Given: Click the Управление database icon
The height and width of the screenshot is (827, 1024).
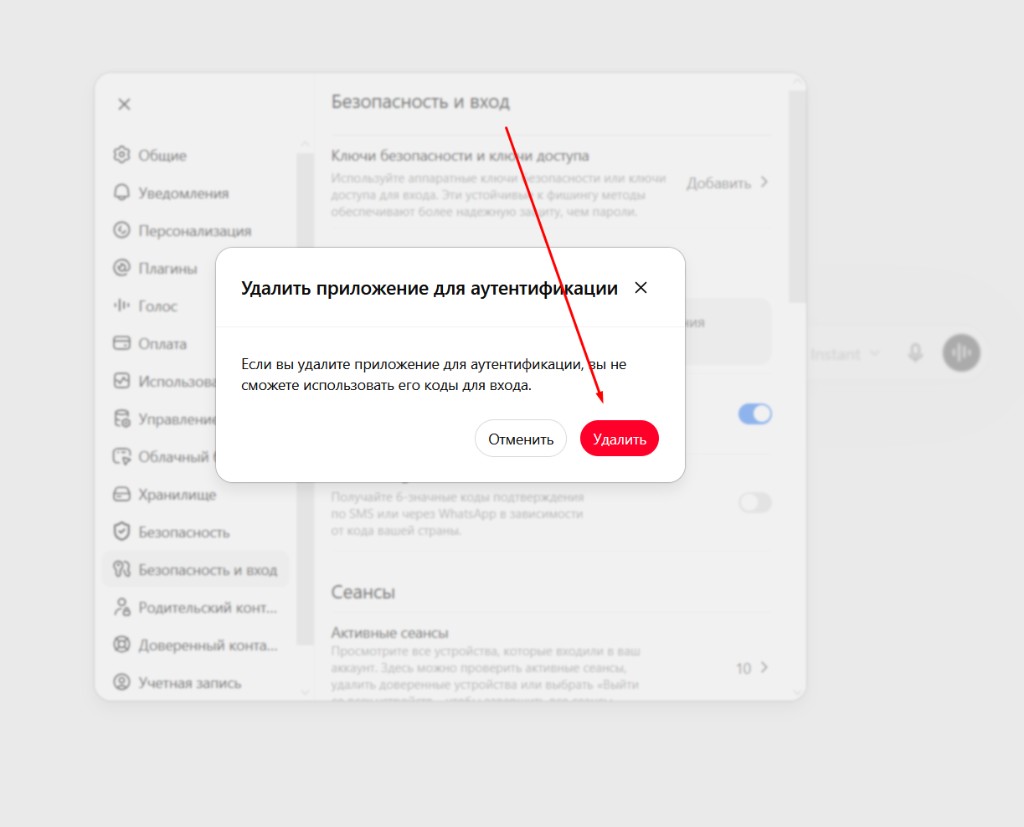Looking at the screenshot, I should 121,418.
